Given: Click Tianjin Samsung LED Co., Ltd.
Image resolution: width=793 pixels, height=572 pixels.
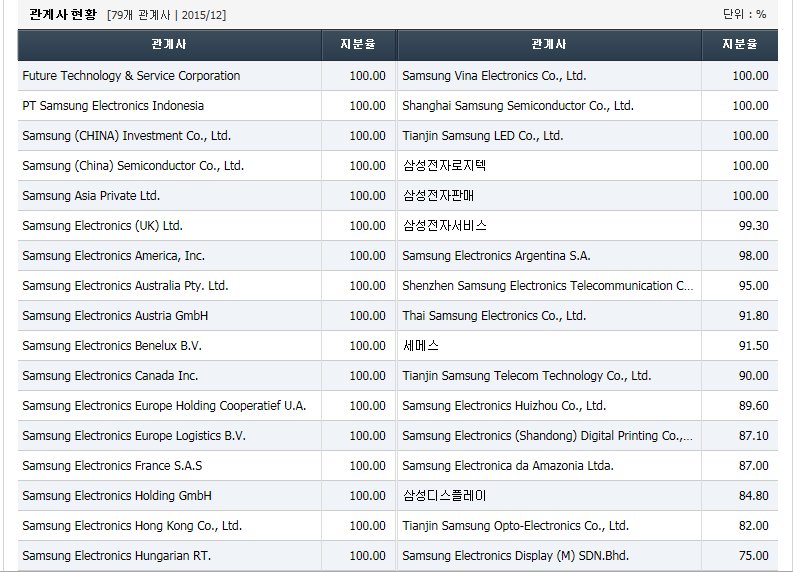Looking at the screenshot, I should pyautogui.click(x=482, y=136).
